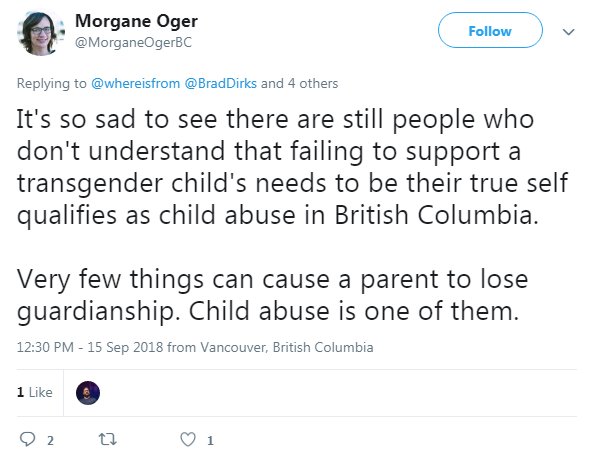Expand the tweet options chevron
This screenshot has height=458, width=593.
pyautogui.click(x=568, y=32)
